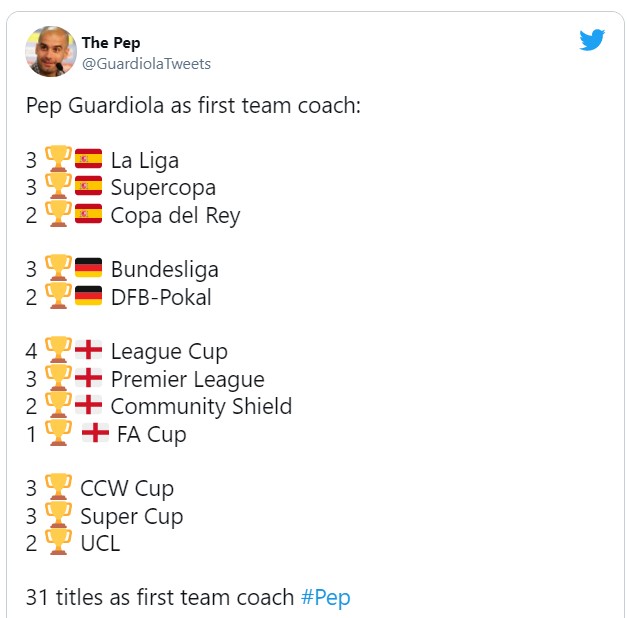627x618 pixels.
Task: Select the trophy emoji beside DFB-Pokal
Action: pos(58,297)
